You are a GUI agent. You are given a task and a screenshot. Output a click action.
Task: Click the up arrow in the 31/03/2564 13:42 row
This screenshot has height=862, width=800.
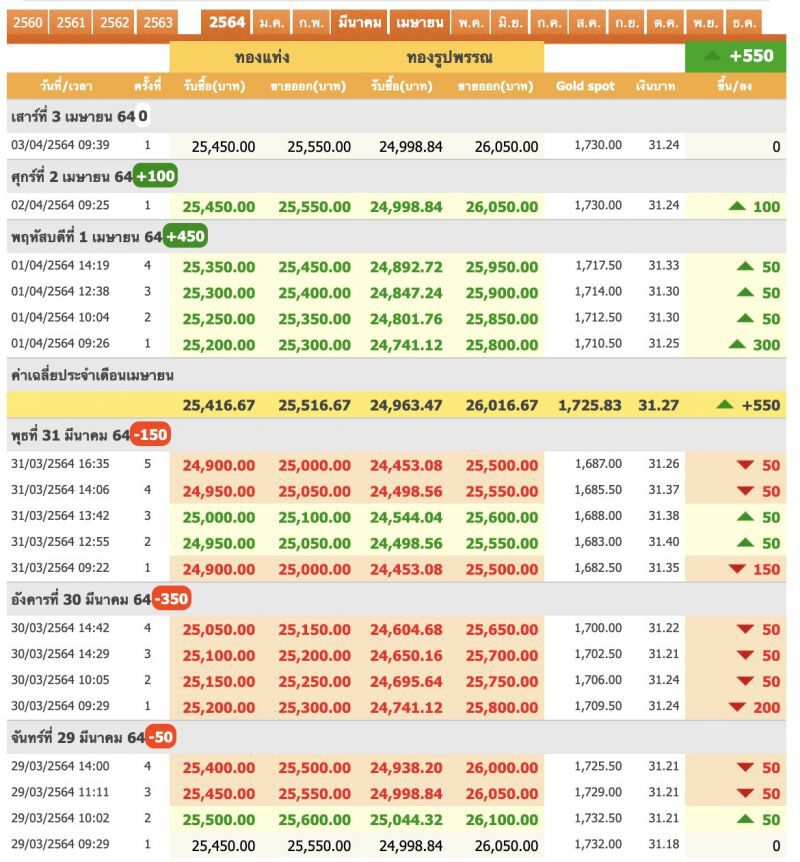coord(745,516)
